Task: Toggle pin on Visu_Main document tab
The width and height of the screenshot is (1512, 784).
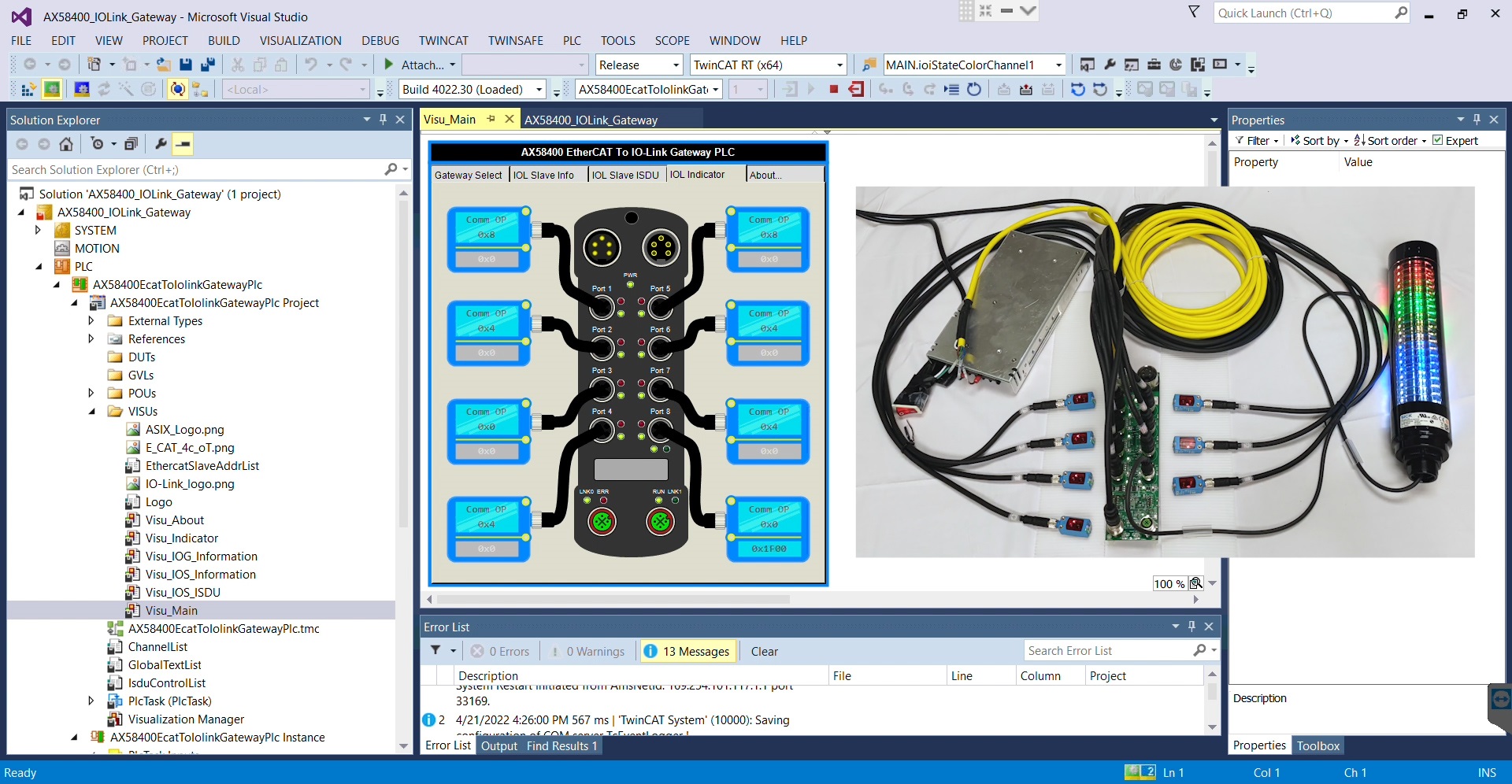Action: point(491,119)
